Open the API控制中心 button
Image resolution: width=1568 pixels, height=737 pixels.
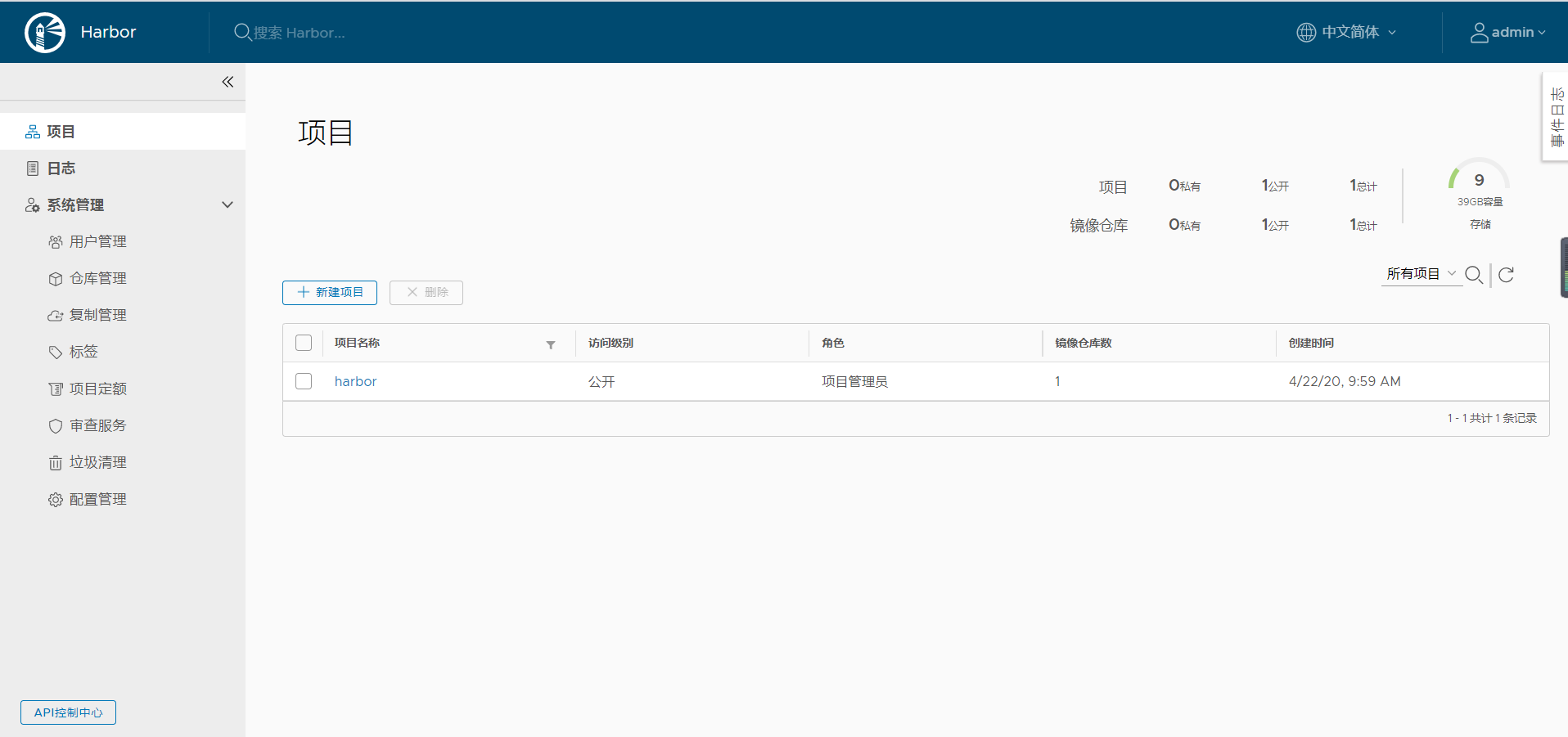tap(68, 712)
